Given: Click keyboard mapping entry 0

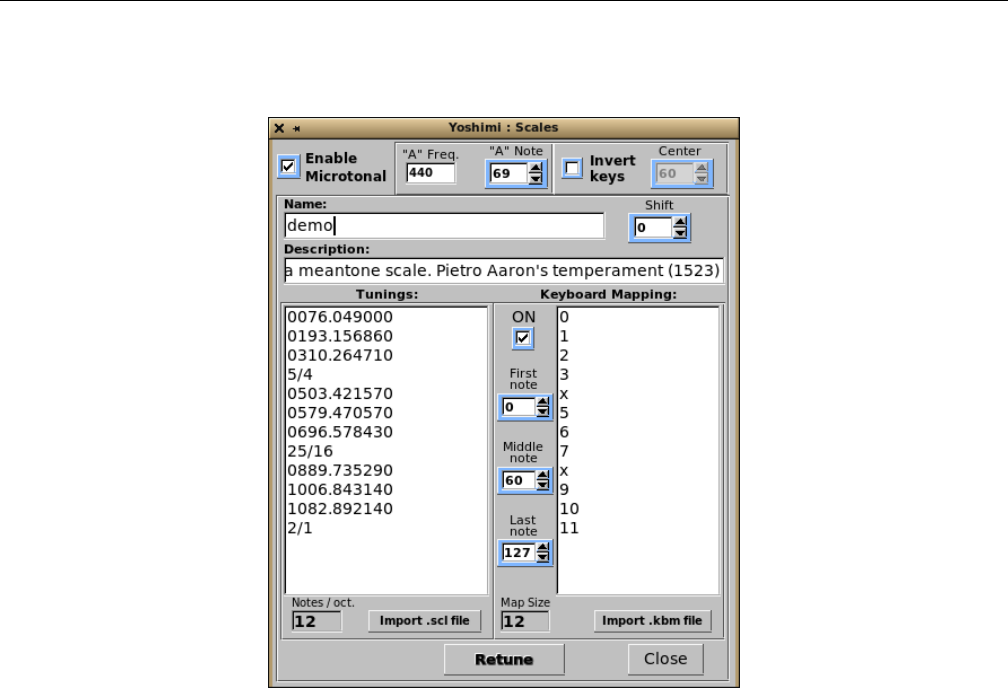Looking at the screenshot, I should tap(564, 317).
